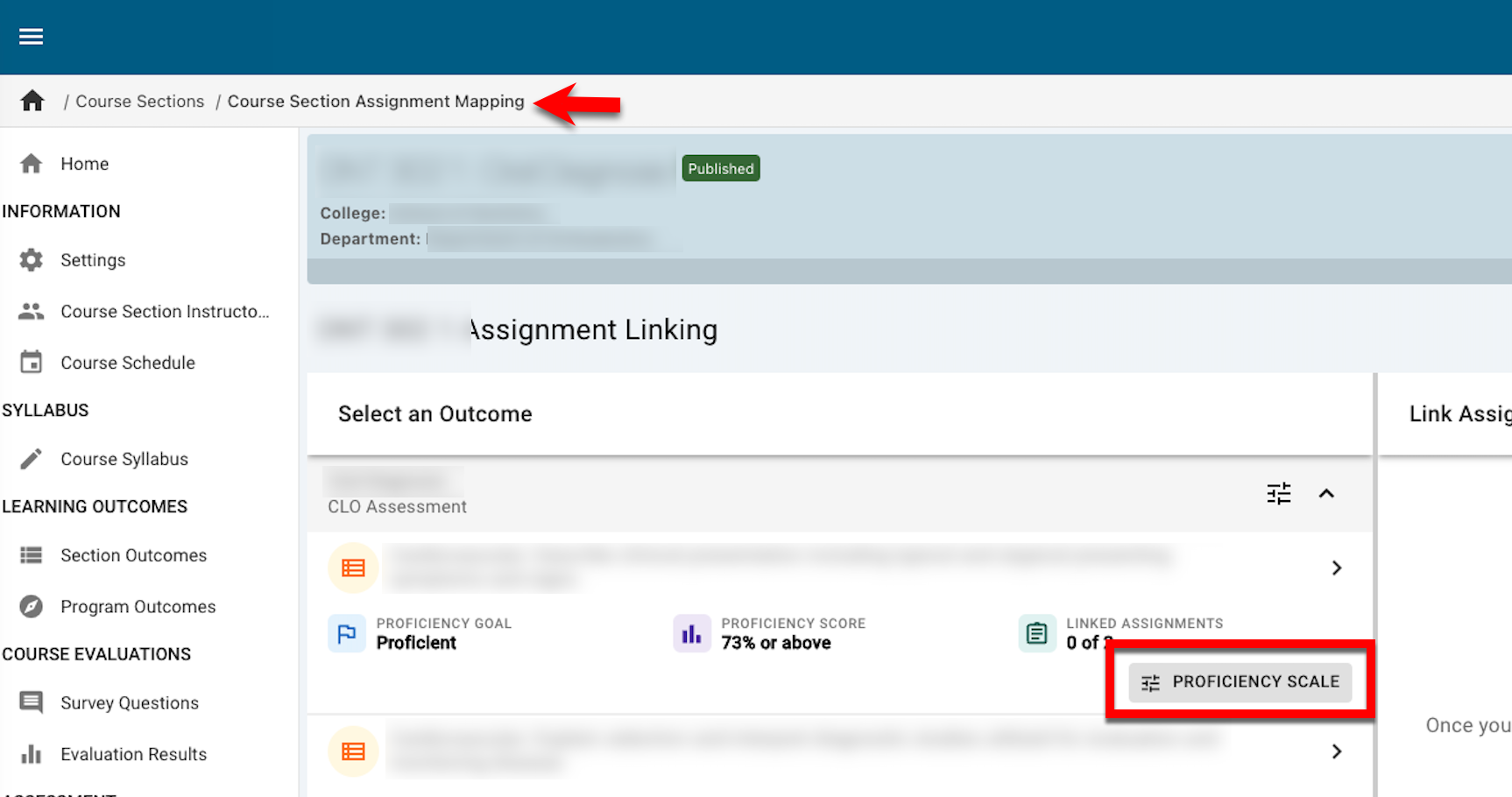Click the Course Schedule calendar icon

[x=32, y=363]
